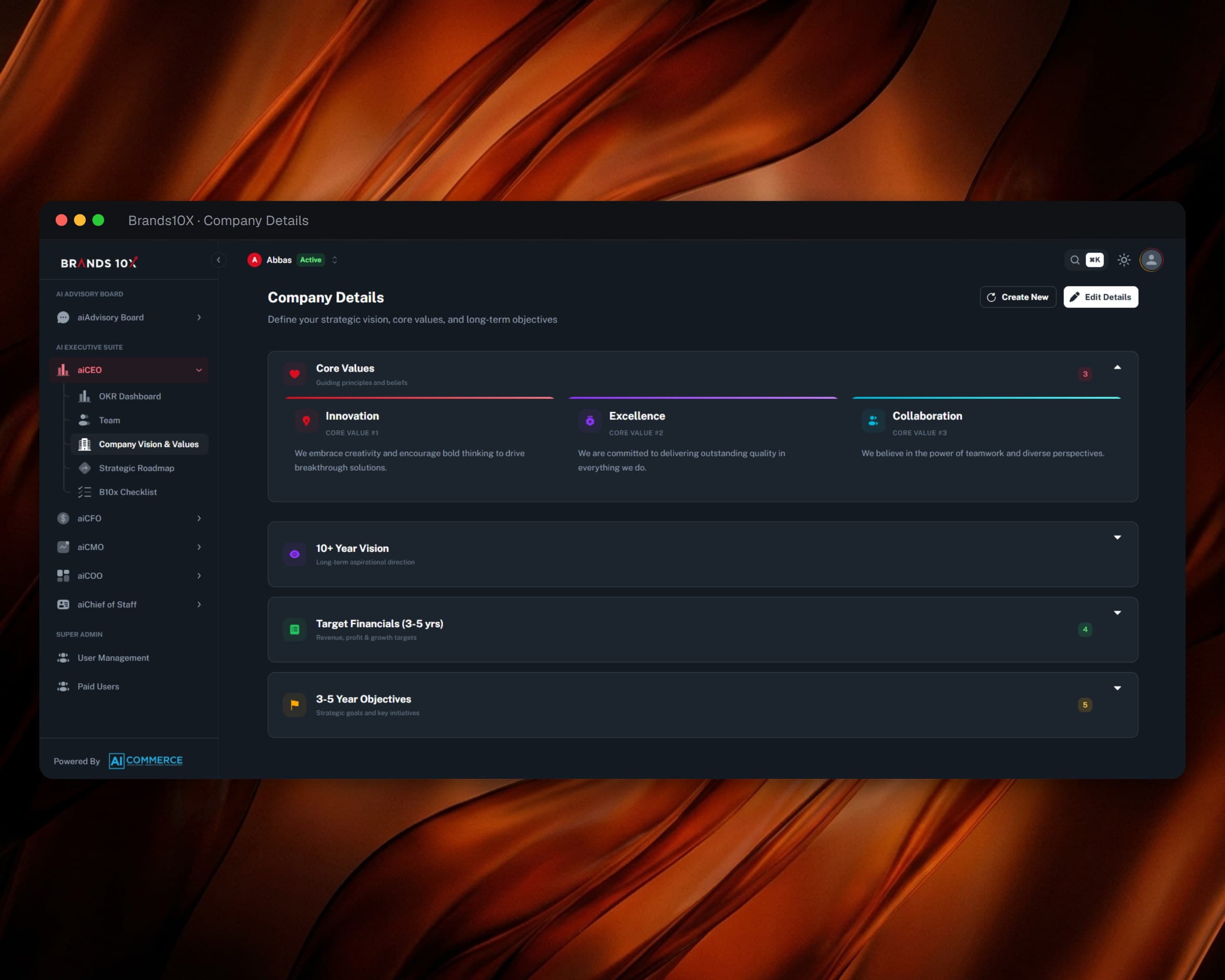
Task: Click the count badge 5 on Objectives
Action: point(1085,705)
